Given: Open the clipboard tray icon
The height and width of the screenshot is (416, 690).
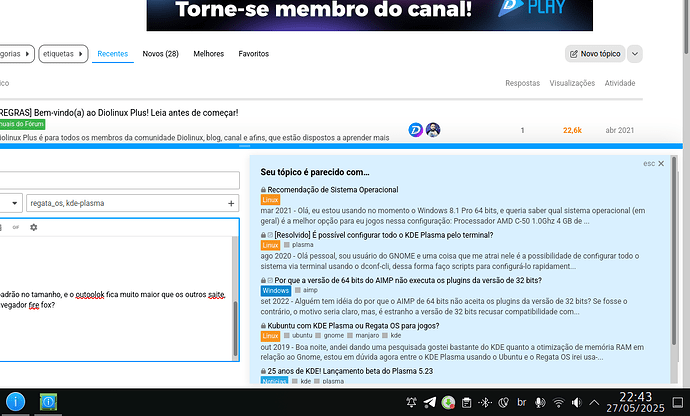Looking at the screenshot, I should tap(466, 402).
